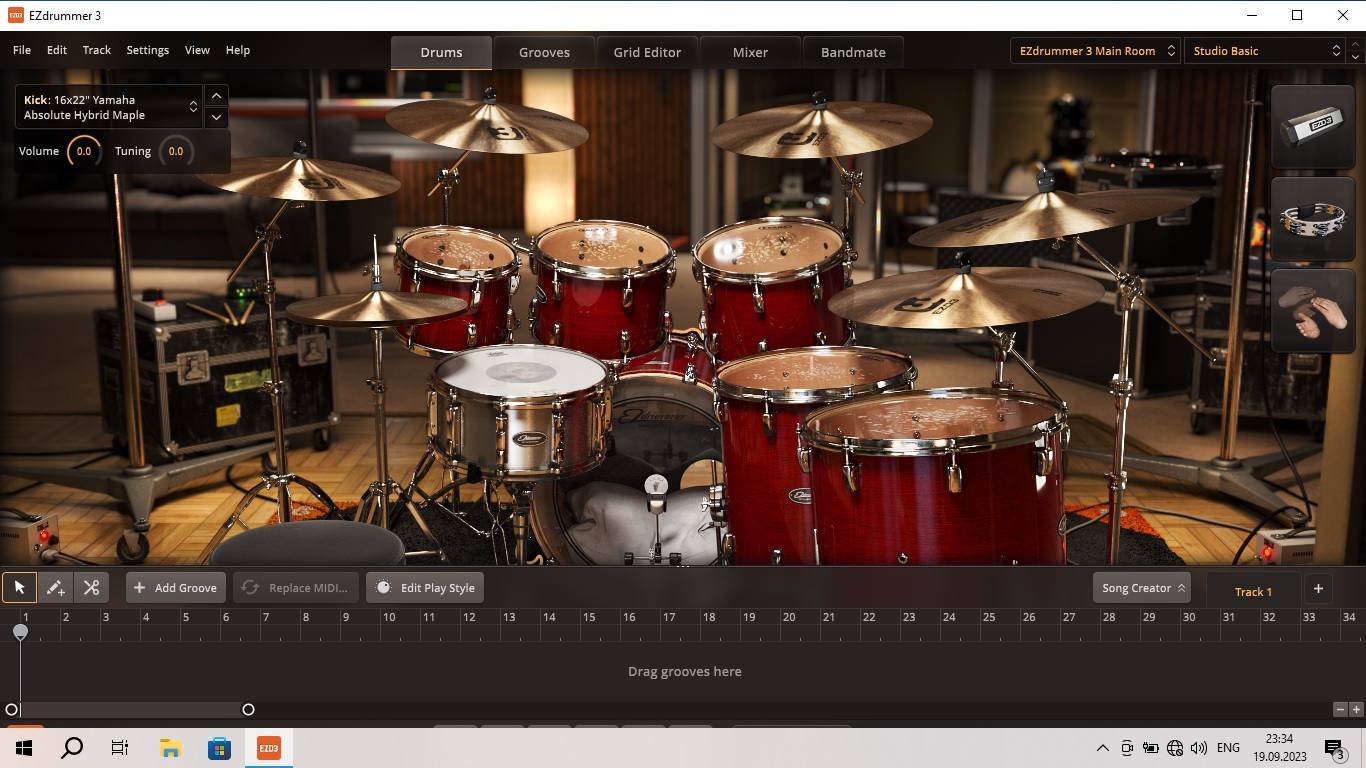This screenshot has height=768, width=1366.
Task: Click the tambourine percussion thumbnail
Action: (x=1313, y=219)
